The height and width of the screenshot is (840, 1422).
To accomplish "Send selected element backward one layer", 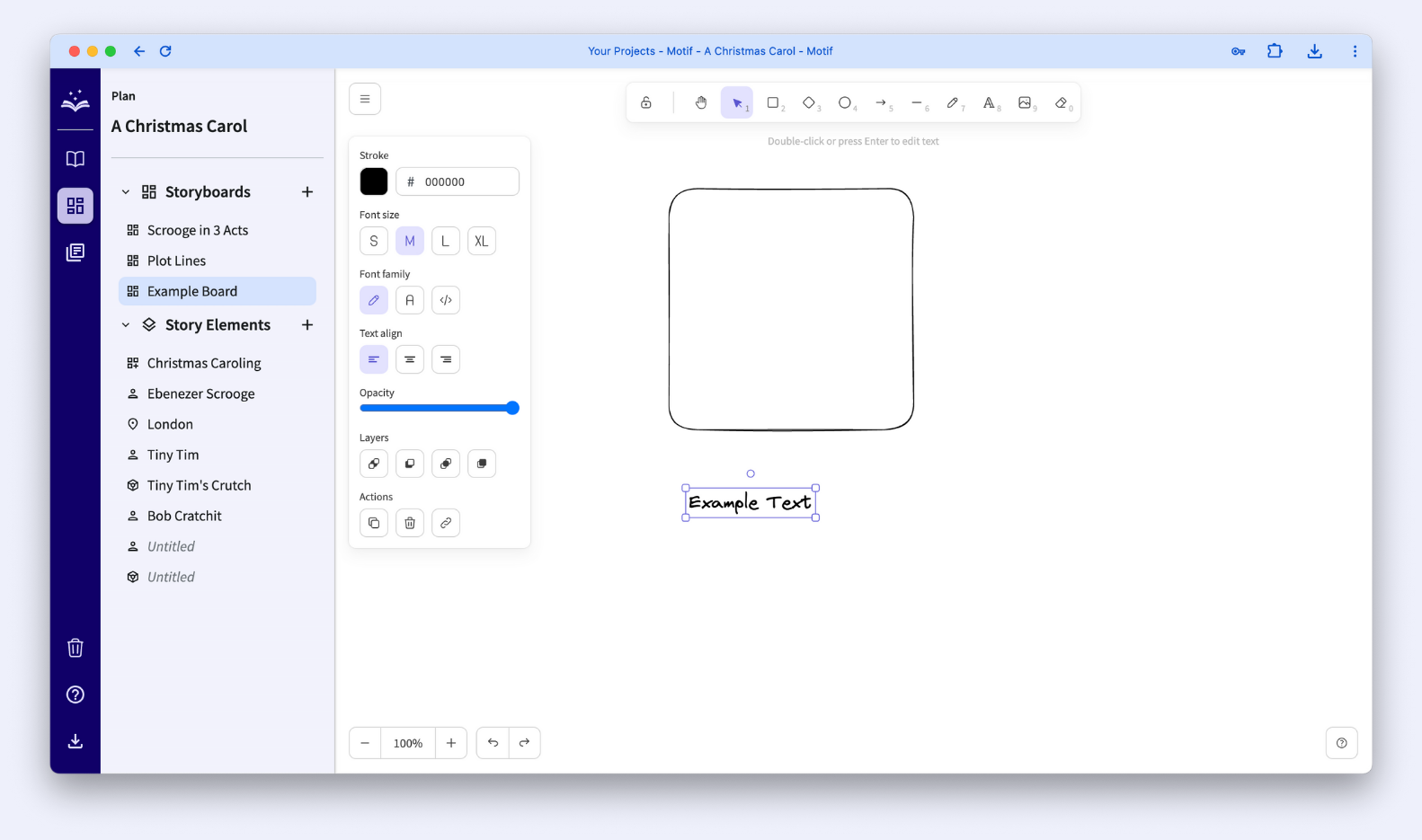I will click(x=410, y=464).
